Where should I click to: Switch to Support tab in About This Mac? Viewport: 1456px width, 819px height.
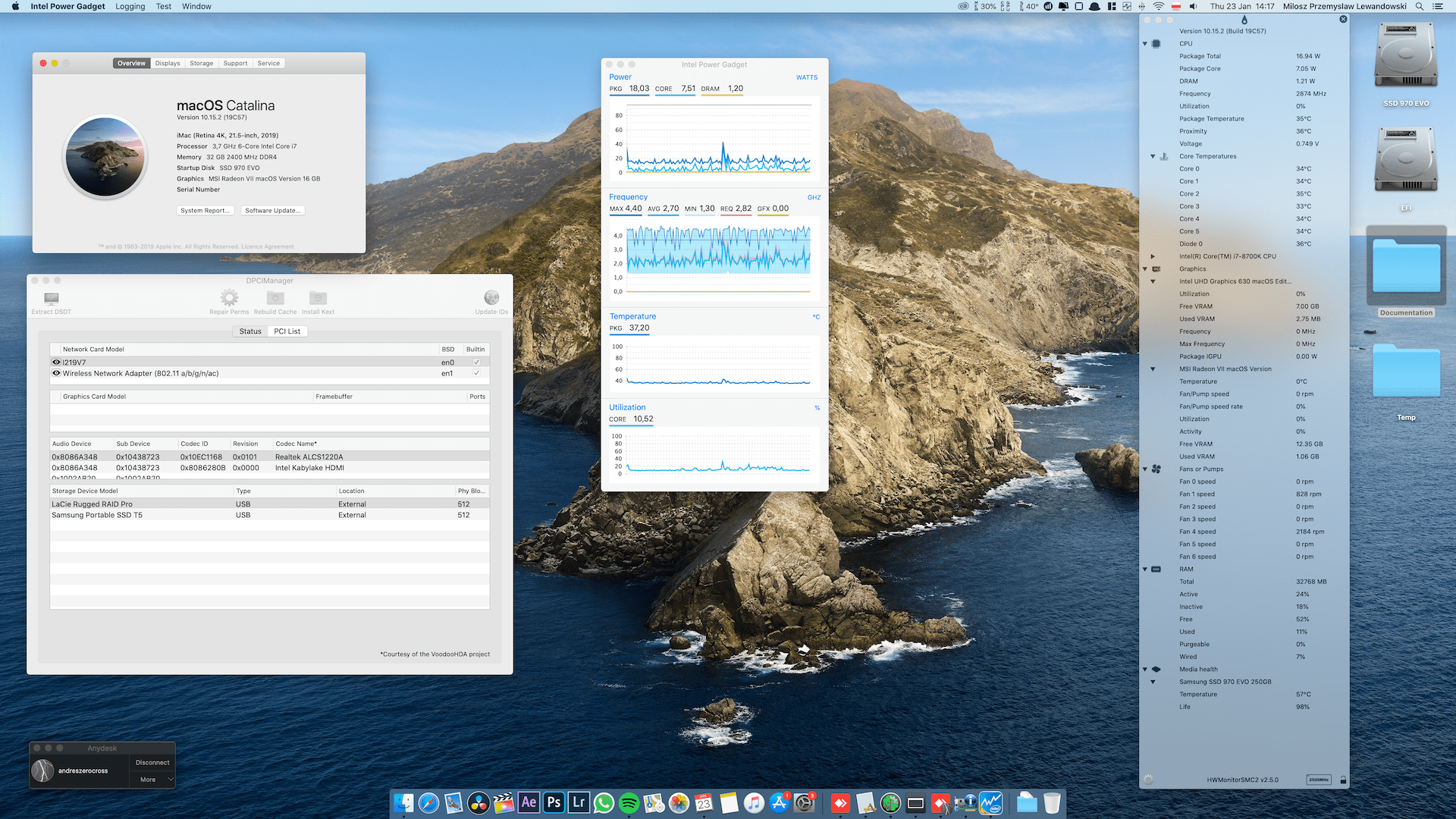(x=235, y=63)
